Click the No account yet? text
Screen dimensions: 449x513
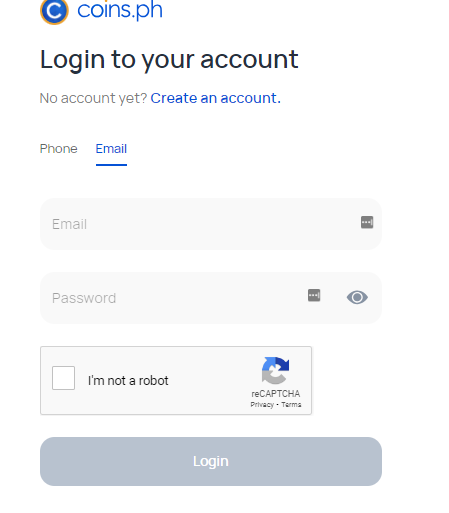[x=93, y=98]
